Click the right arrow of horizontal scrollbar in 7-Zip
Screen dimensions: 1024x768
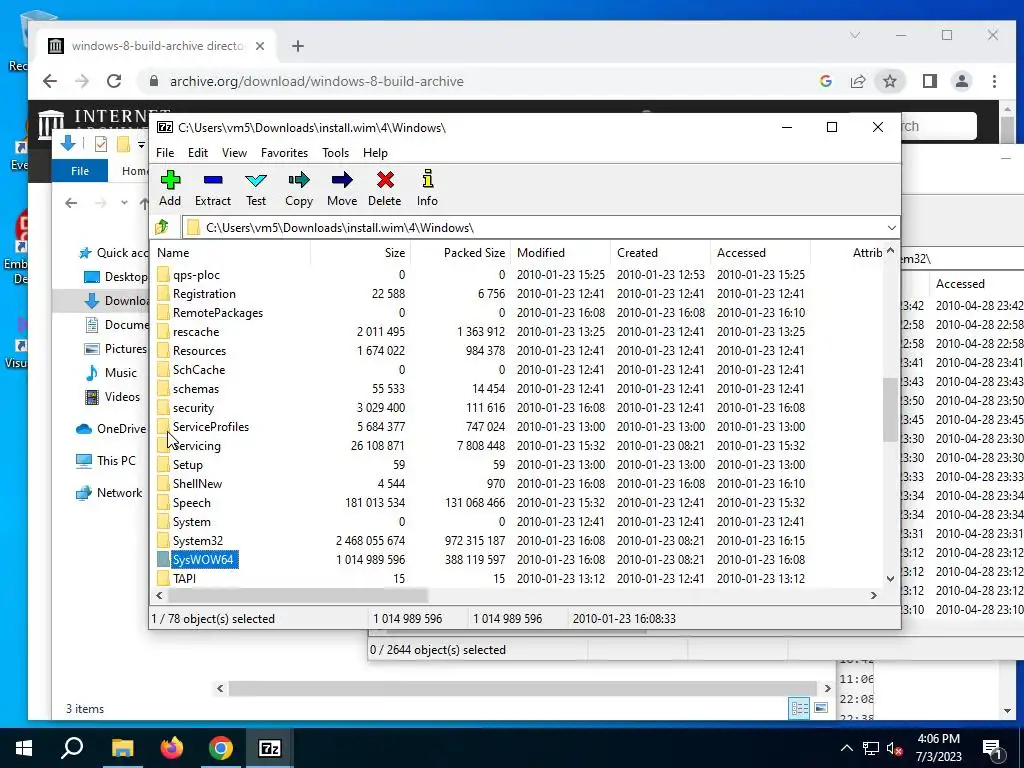pos(873,596)
